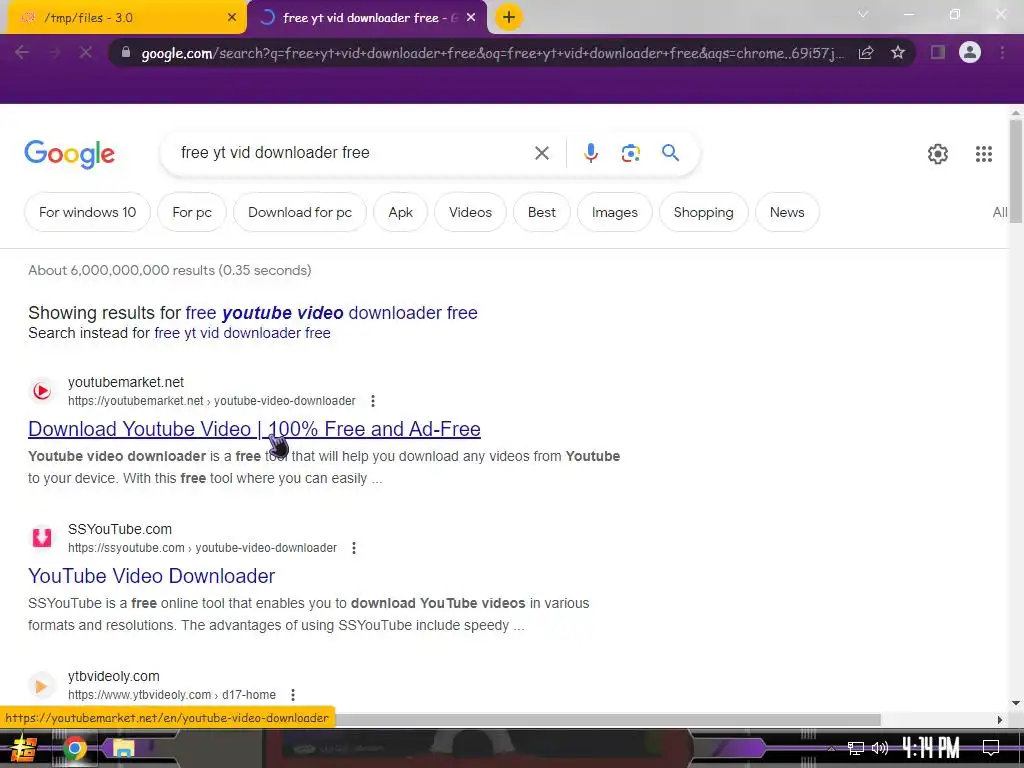The height and width of the screenshot is (768, 1024).
Task: Open Google settings gear icon
Action: pos(938,154)
